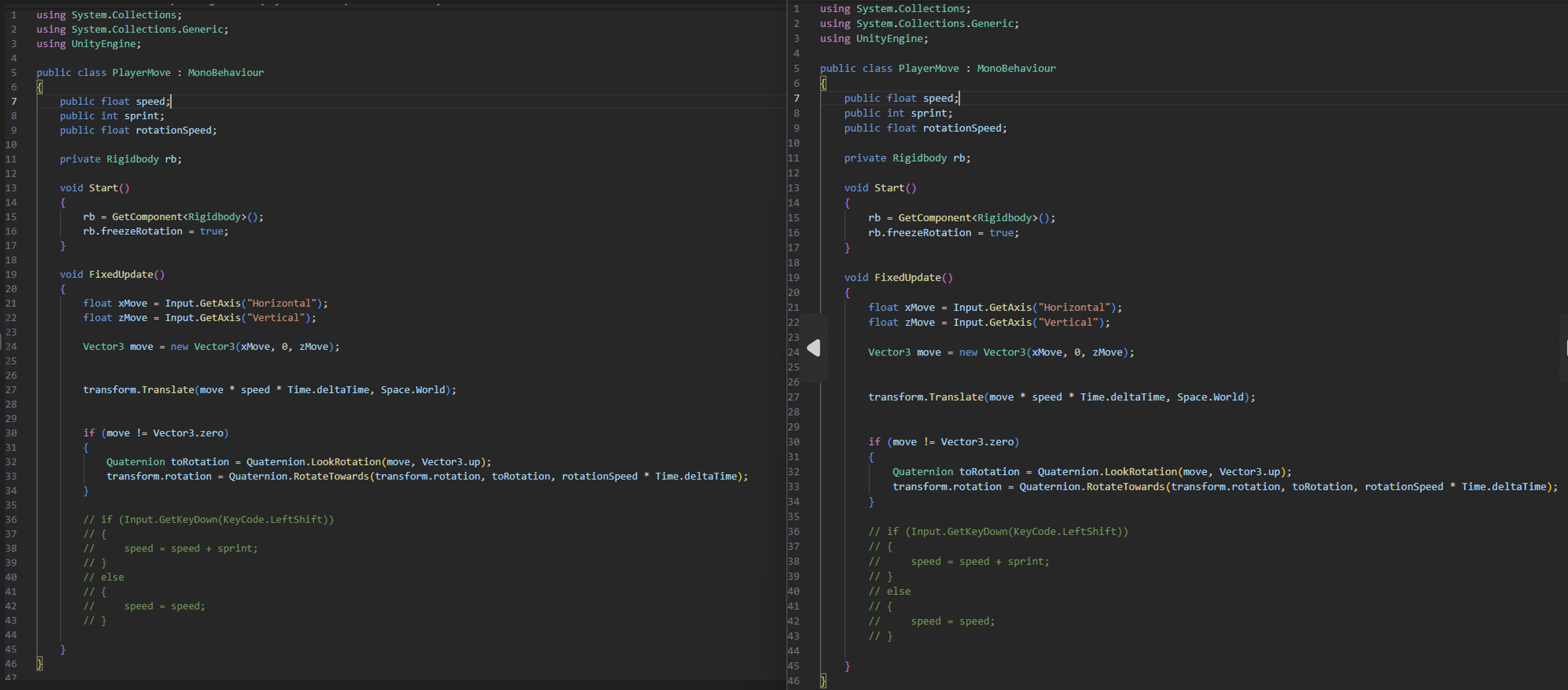
Task: Place cursor on 'rotationSpeed' declaration in left editor
Action: pyautogui.click(x=174, y=131)
